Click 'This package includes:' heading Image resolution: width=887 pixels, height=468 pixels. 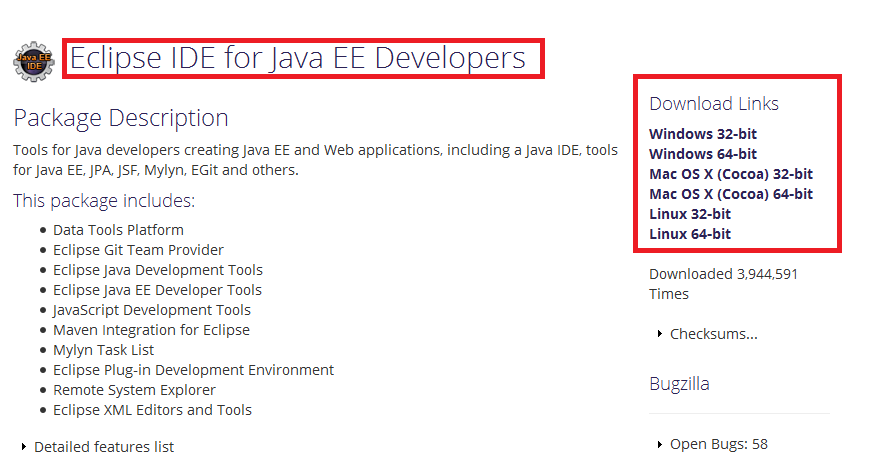pos(104,201)
